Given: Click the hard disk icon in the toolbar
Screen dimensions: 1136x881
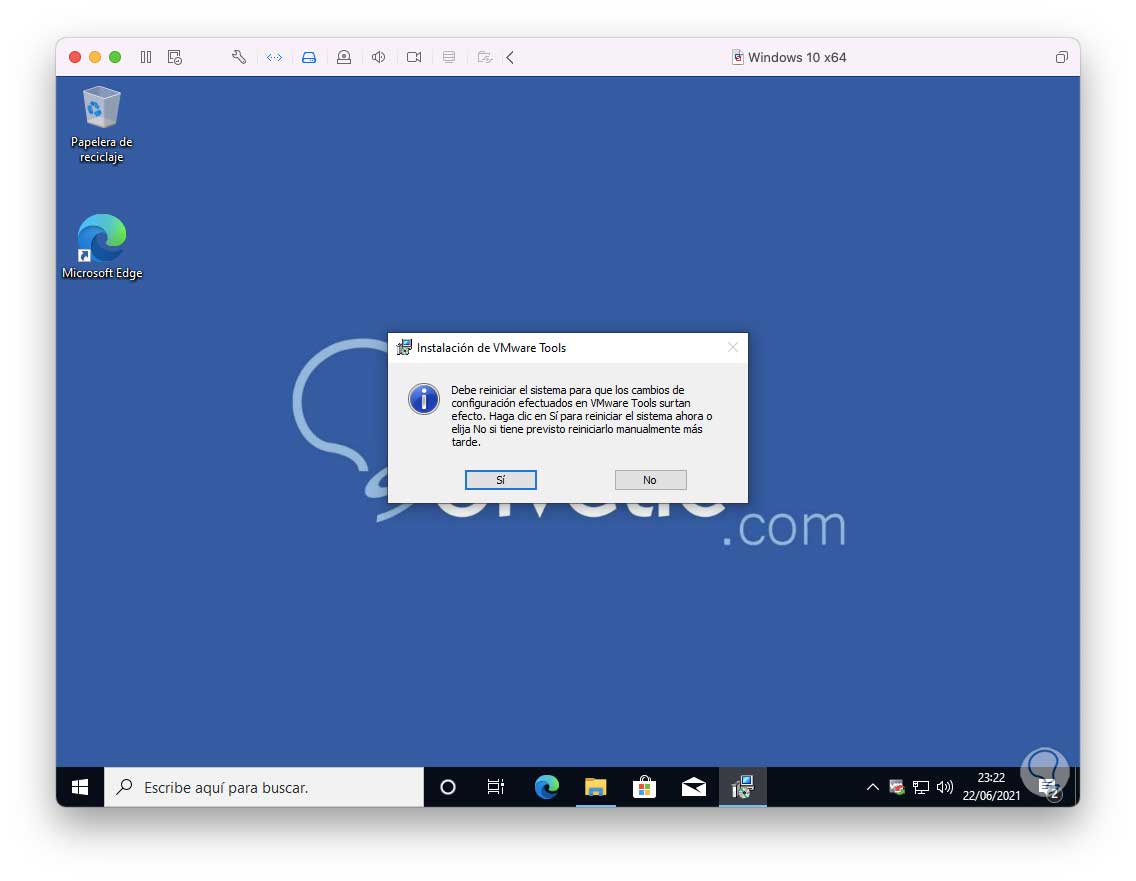Looking at the screenshot, I should point(309,57).
